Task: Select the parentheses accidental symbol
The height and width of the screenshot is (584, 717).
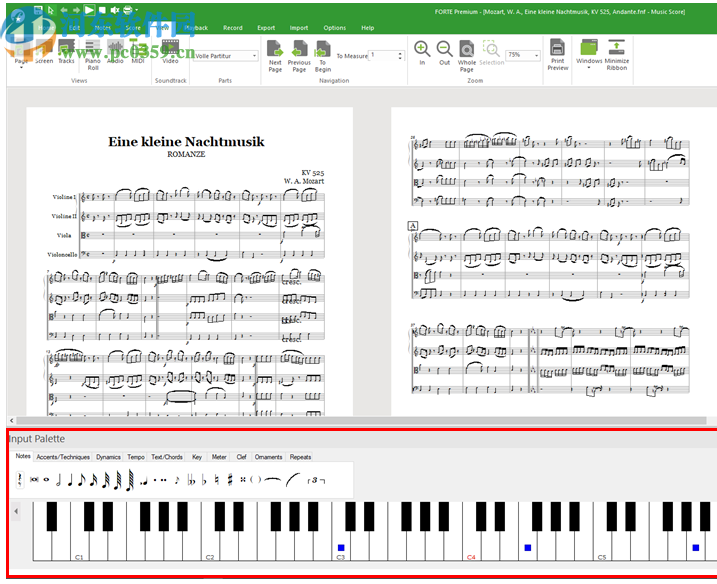Action: pyautogui.click(x=256, y=480)
